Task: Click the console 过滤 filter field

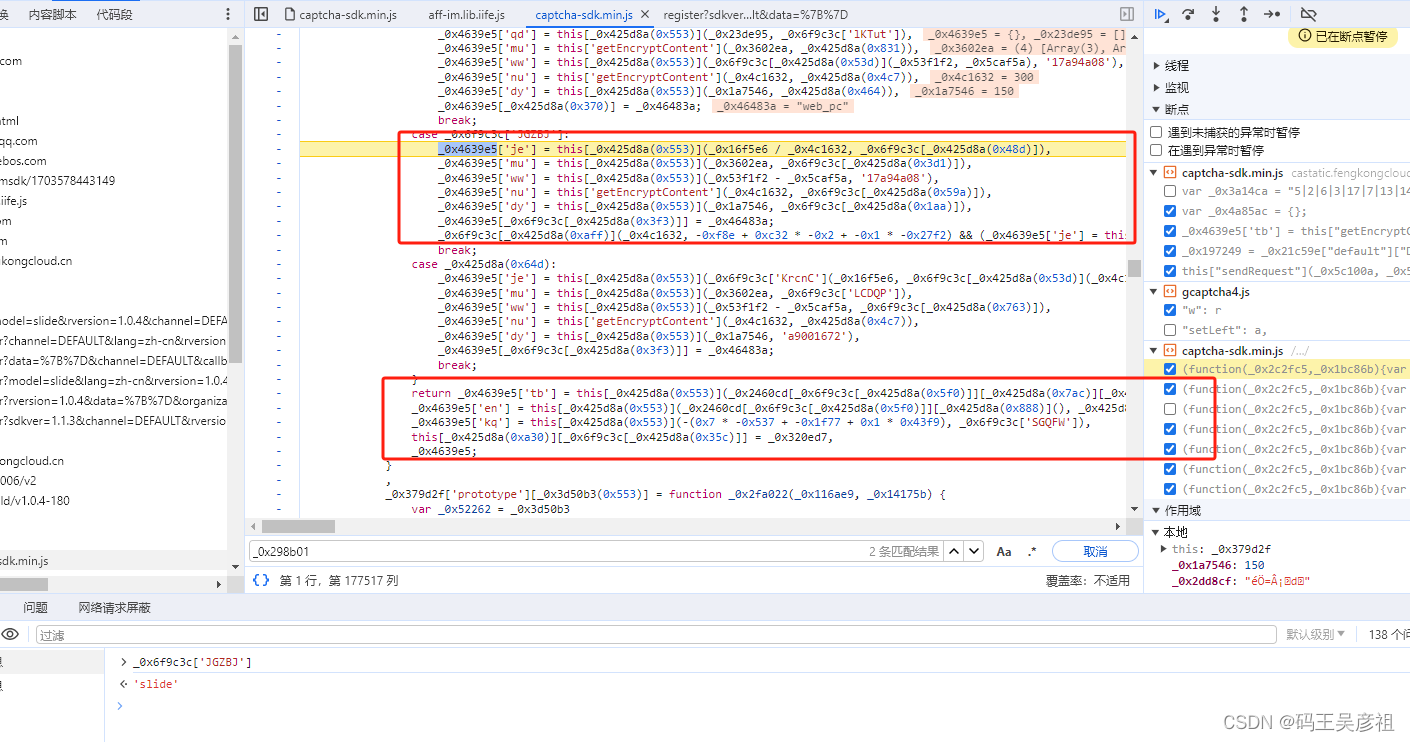Action: (x=656, y=634)
